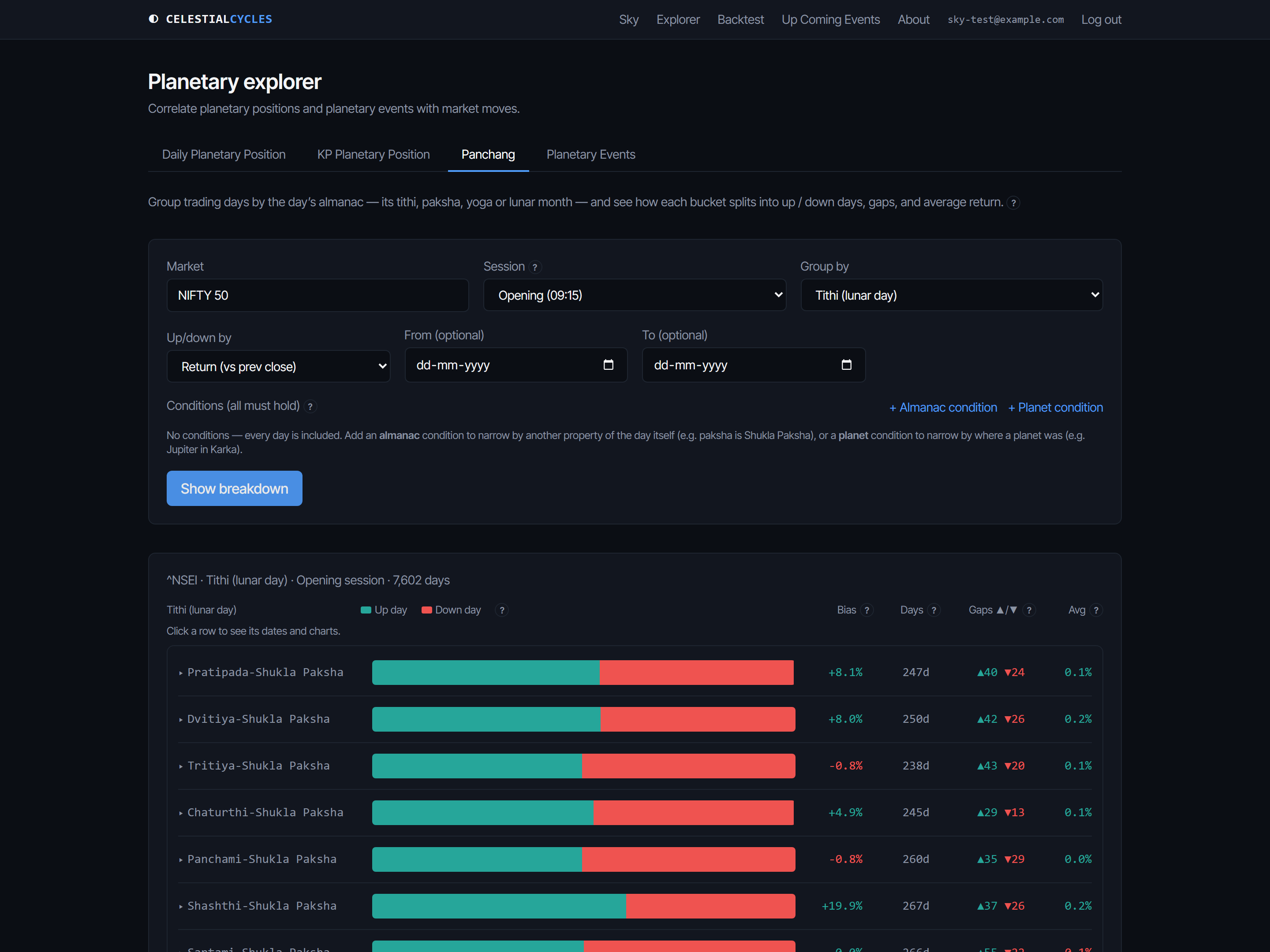Expand the Shashthi-Shukla Paksha row

coord(635,906)
